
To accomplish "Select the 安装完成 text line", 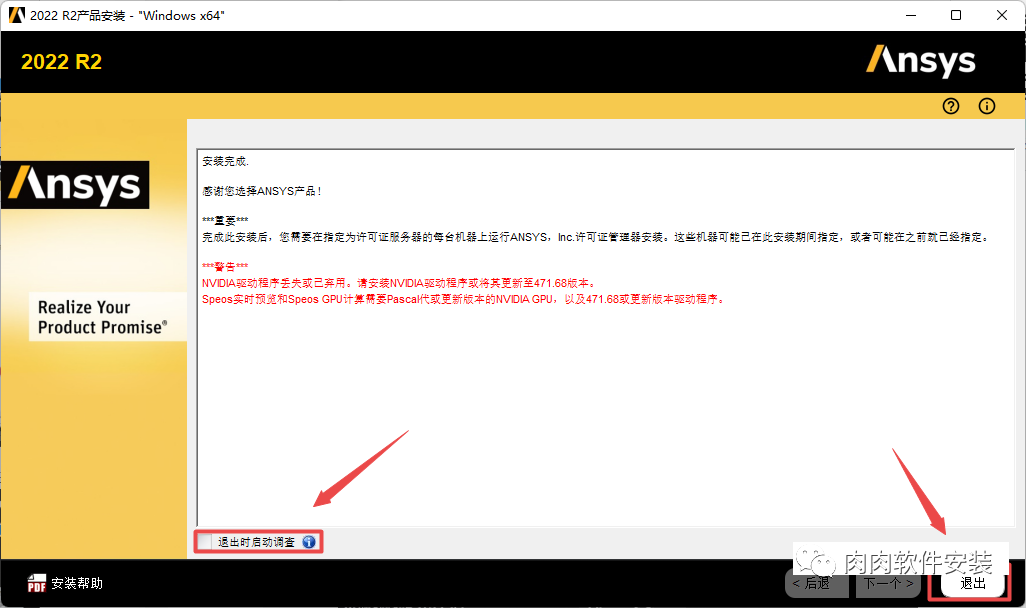I will click(225, 161).
